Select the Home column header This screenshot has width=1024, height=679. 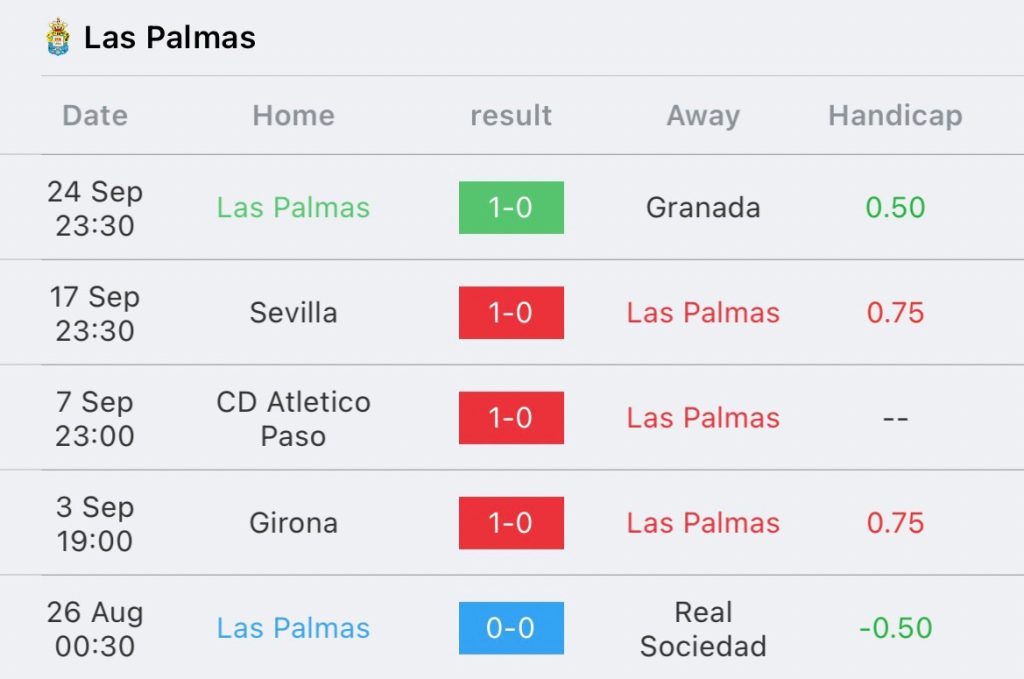[293, 116]
